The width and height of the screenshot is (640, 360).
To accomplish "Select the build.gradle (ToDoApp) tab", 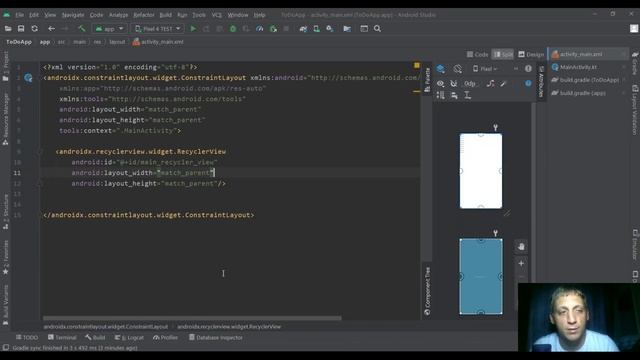I will point(588,80).
